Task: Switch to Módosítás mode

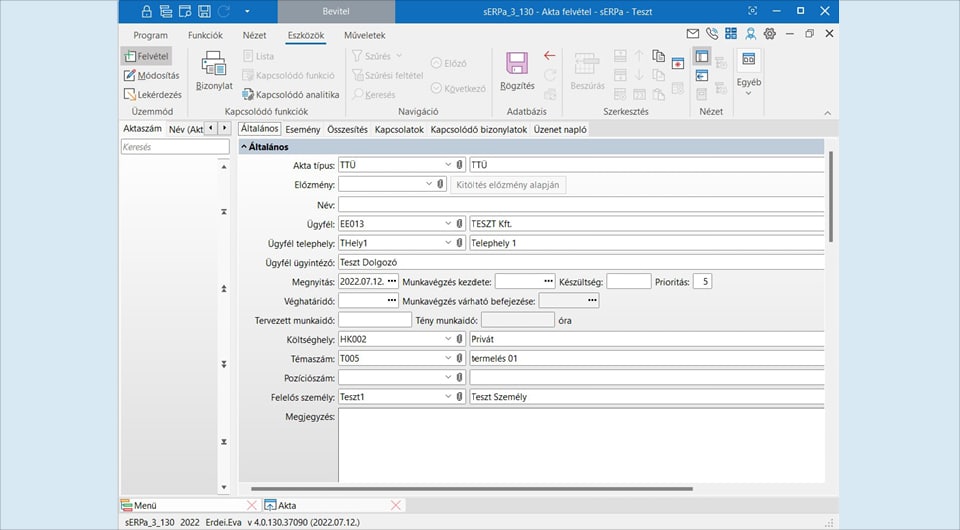Action: coord(152,75)
